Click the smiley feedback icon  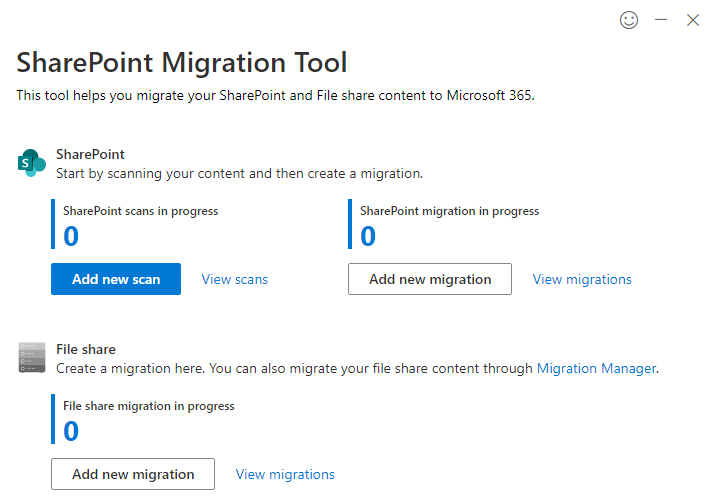click(x=629, y=20)
